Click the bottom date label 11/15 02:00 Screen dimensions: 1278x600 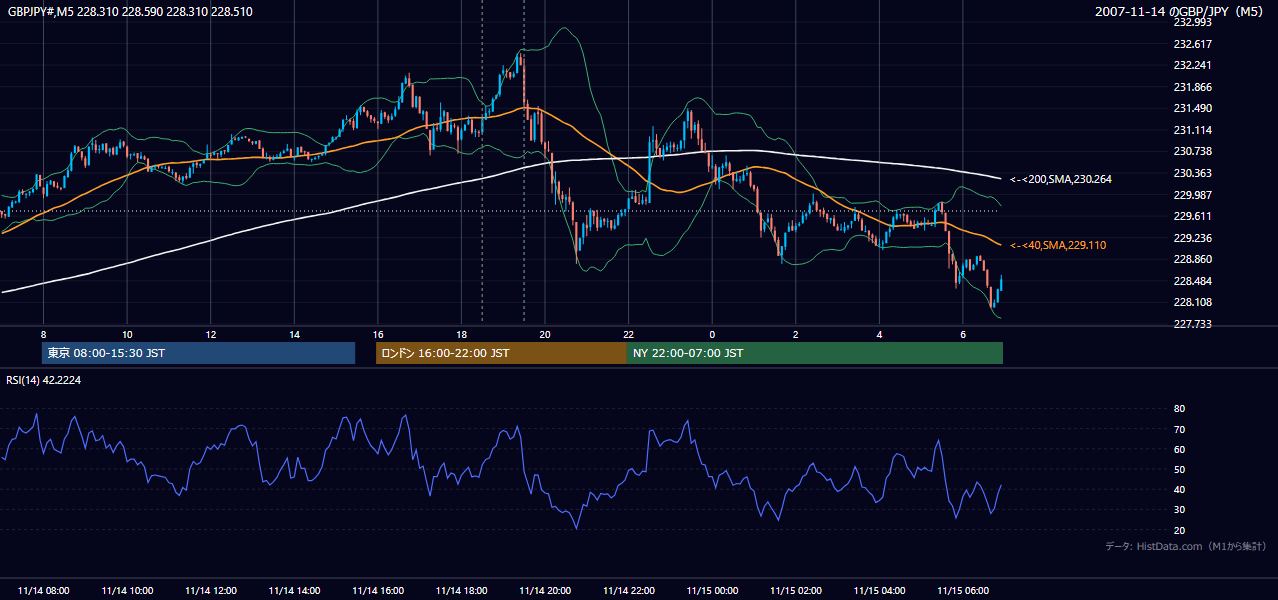coord(796,591)
